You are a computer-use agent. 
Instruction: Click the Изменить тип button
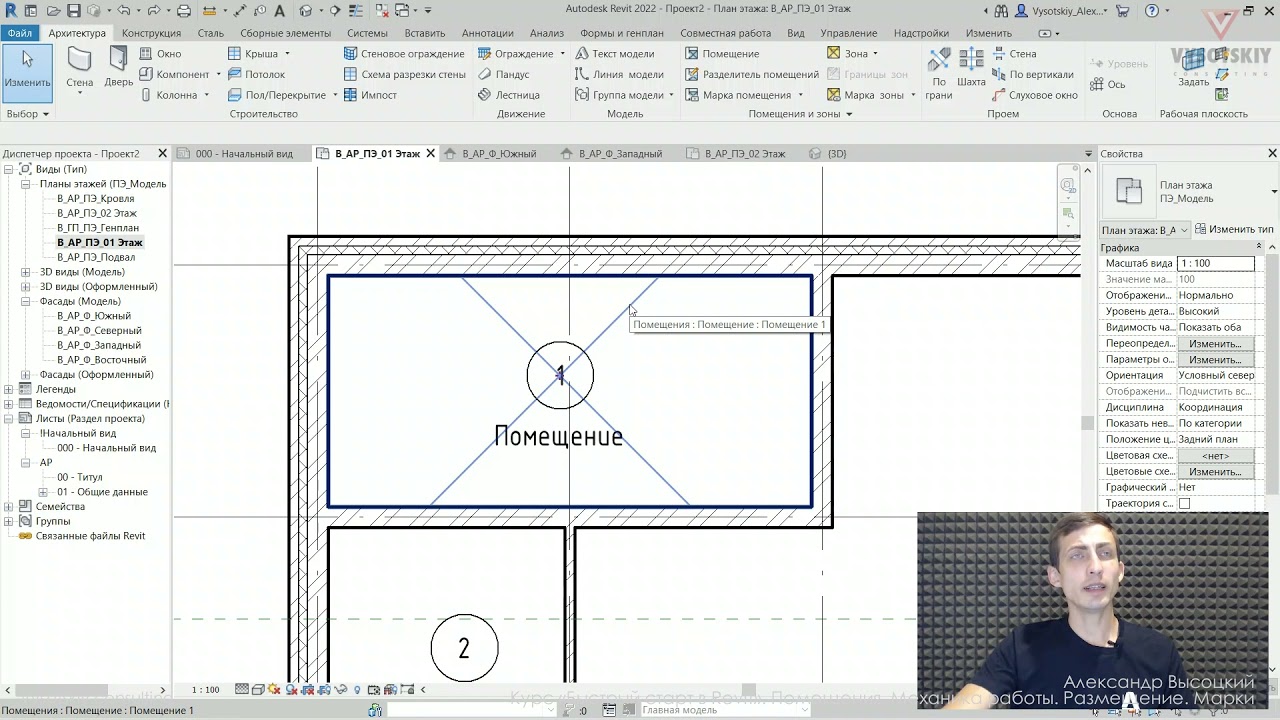1234,230
